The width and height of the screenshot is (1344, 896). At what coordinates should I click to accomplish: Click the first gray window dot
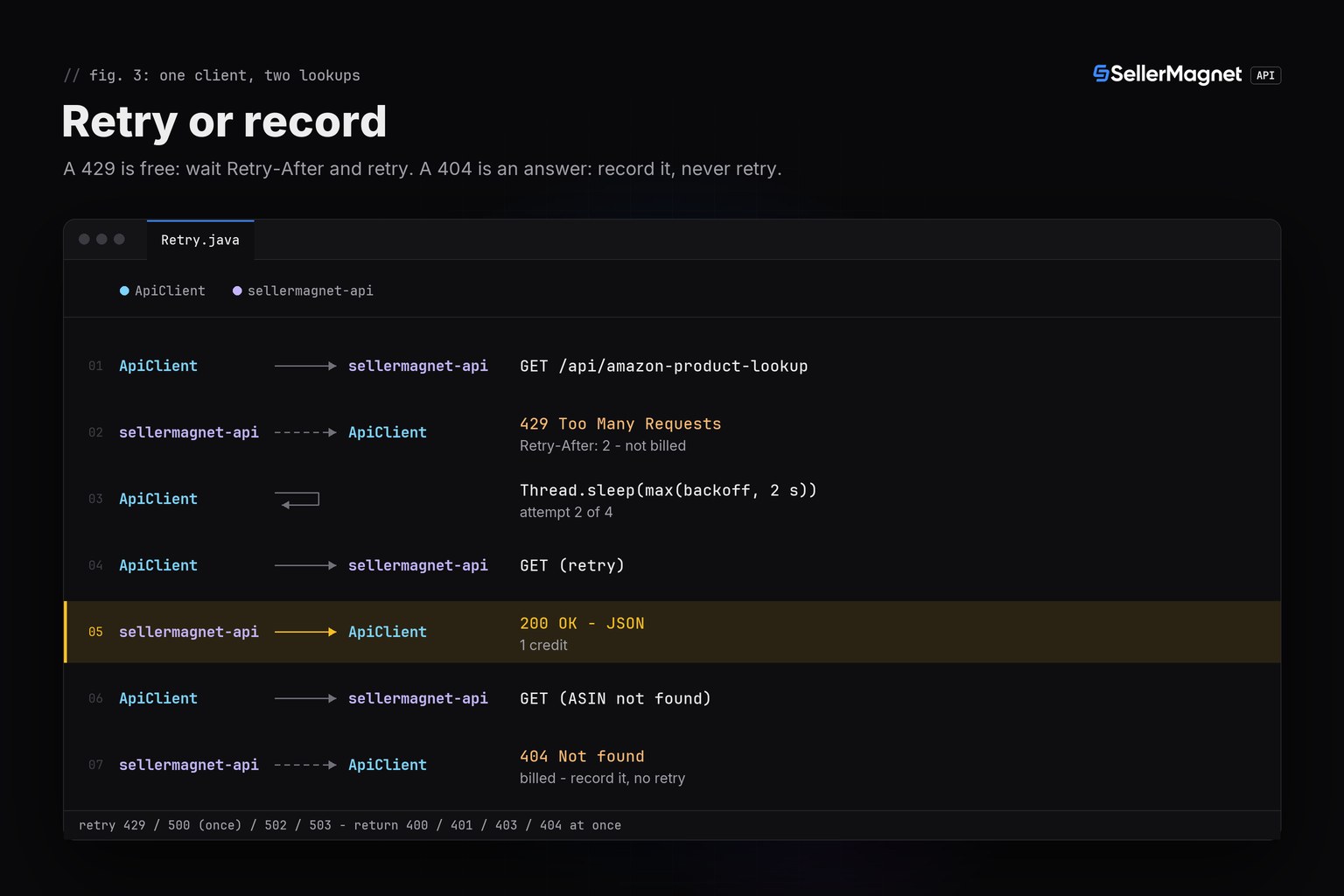point(84,239)
